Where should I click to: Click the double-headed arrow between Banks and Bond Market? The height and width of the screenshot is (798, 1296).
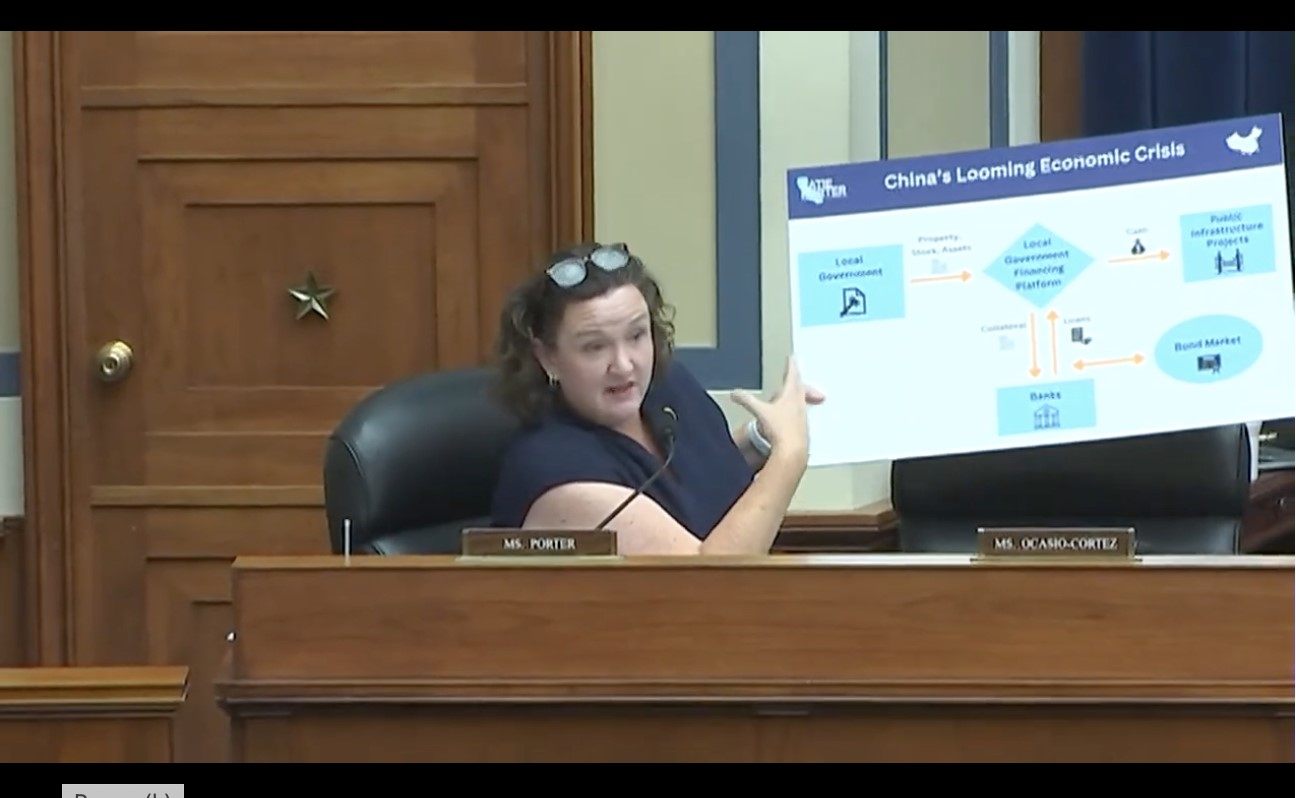[1109, 361]
